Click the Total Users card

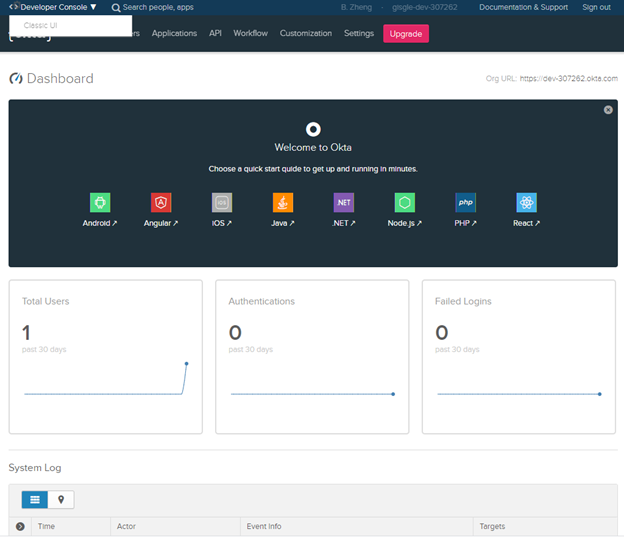(x=105, y=357)
